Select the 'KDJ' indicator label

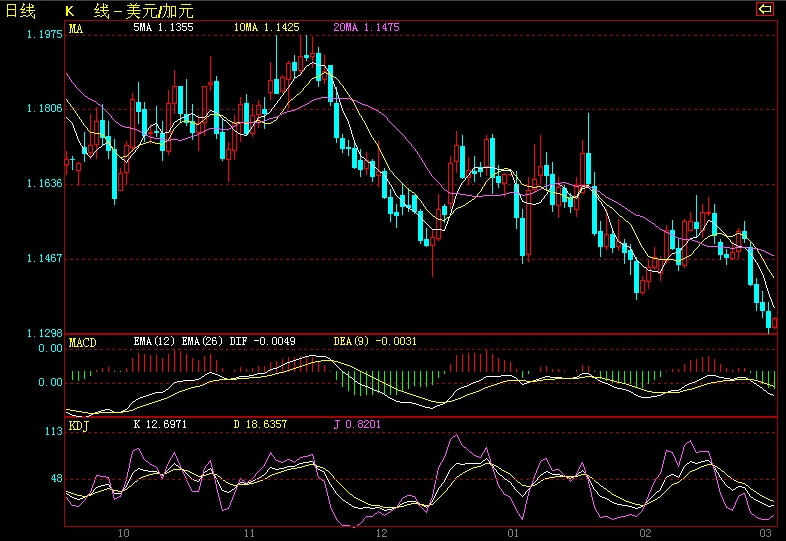79,426
